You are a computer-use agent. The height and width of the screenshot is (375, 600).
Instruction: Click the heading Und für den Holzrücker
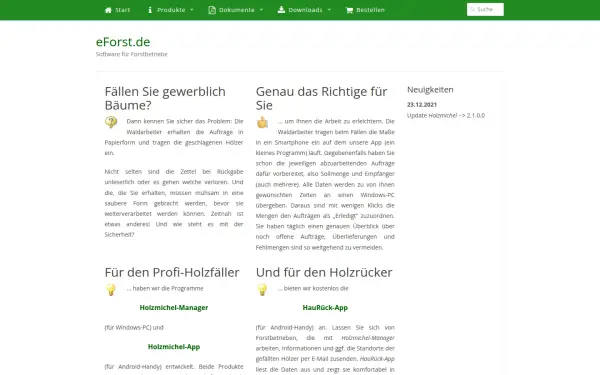[x=324, y=272]
